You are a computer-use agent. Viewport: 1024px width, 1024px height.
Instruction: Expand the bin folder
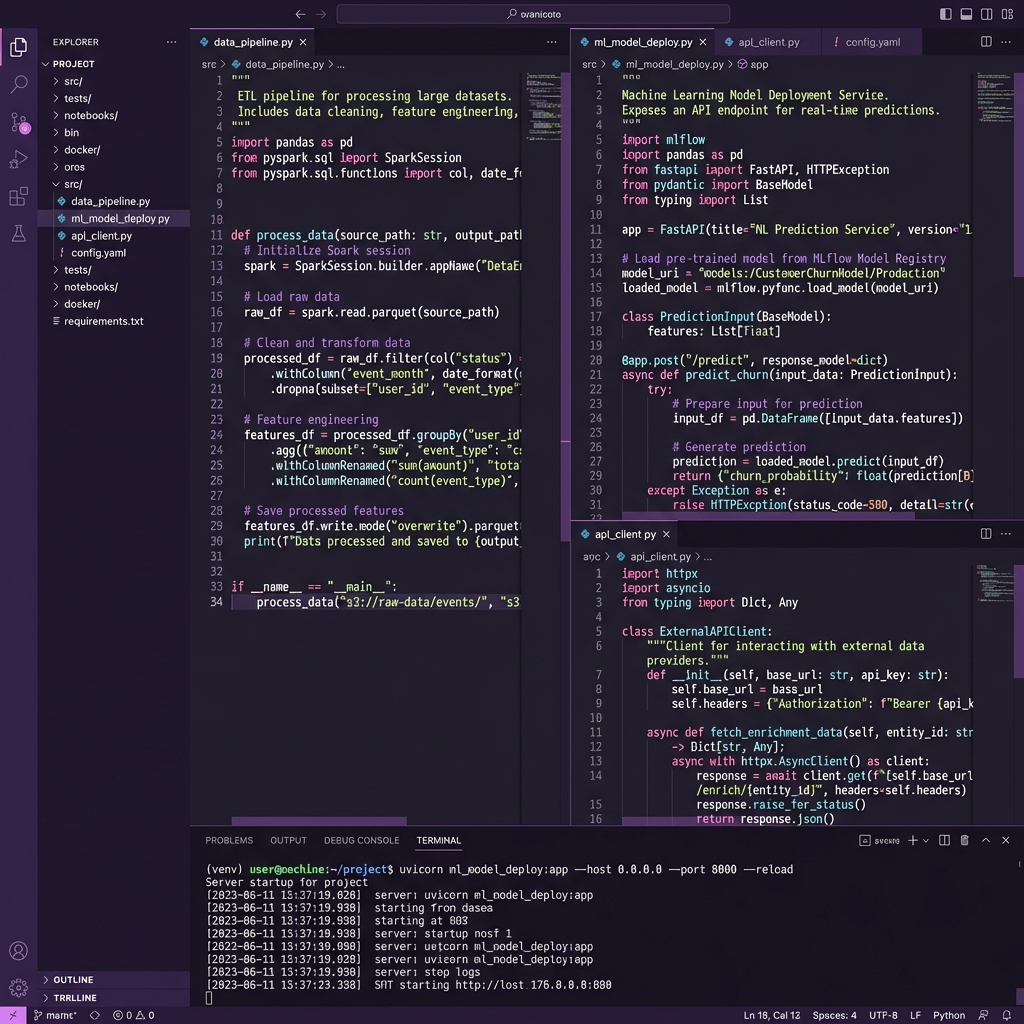(x=72, y=132)
